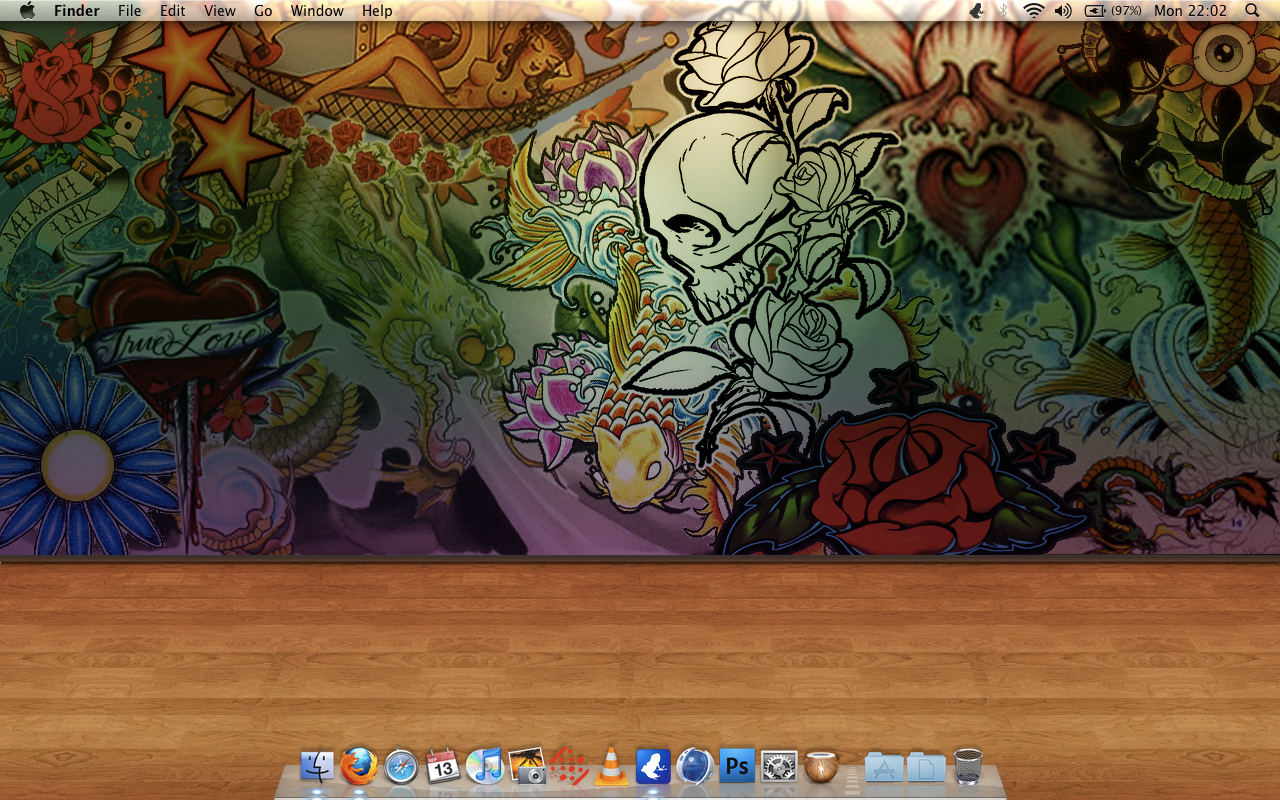Open Applications folder stack in dock
Image resolution: width=1280 pixels, height=800 pixels.
click(x=884, y=767)
